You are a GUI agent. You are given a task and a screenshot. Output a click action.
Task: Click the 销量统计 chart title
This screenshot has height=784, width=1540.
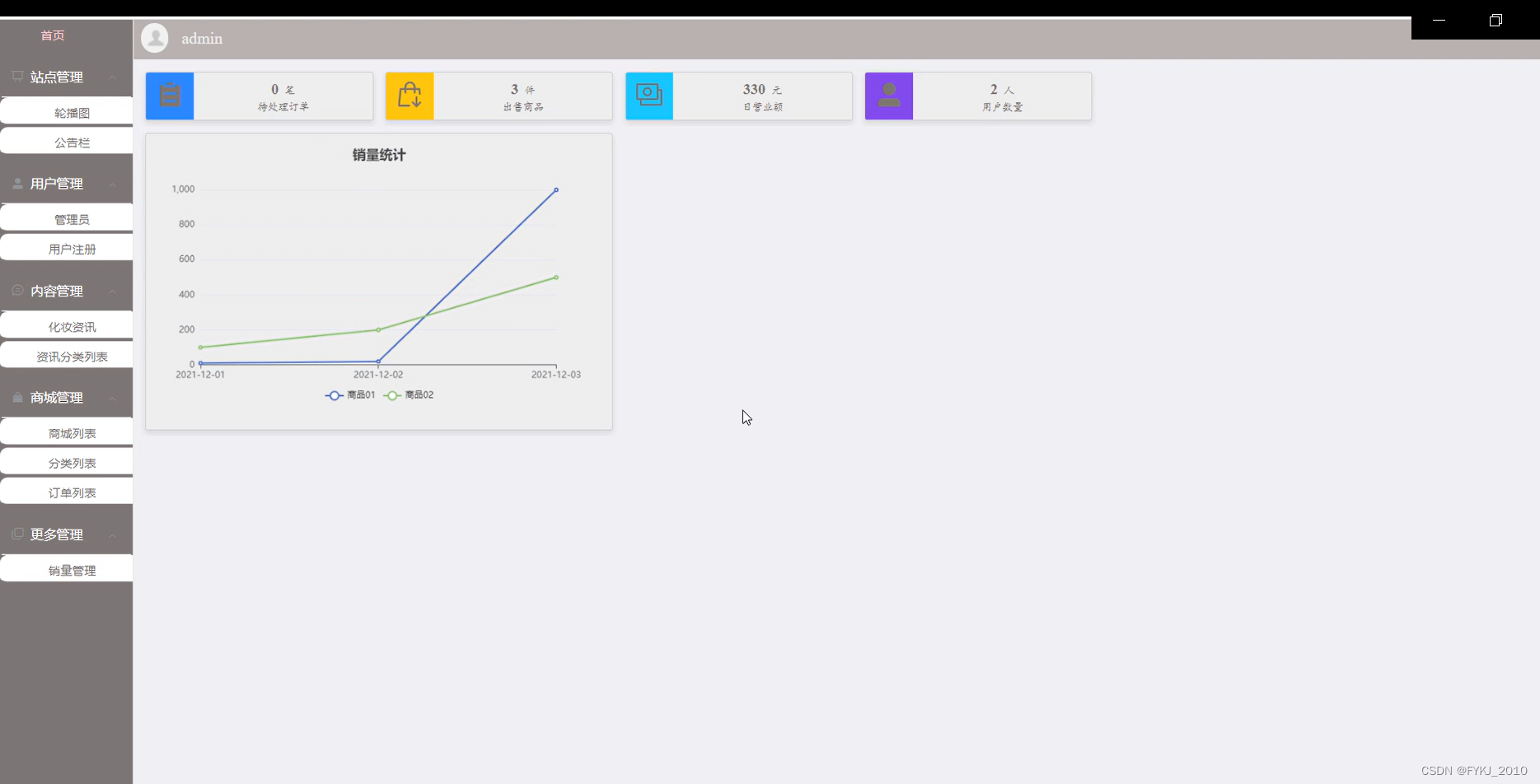tap(379, 155)
